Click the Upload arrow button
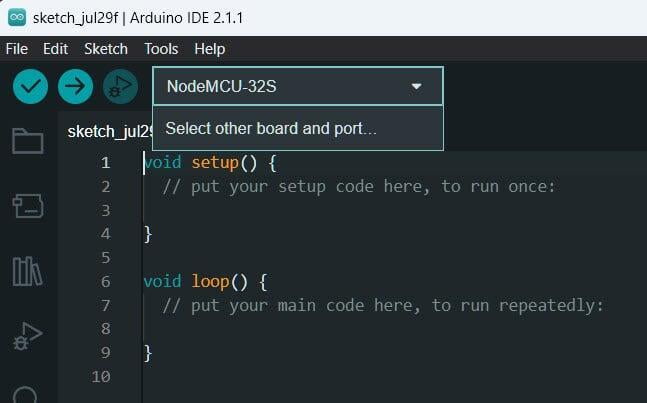 (x=76, y=87)
